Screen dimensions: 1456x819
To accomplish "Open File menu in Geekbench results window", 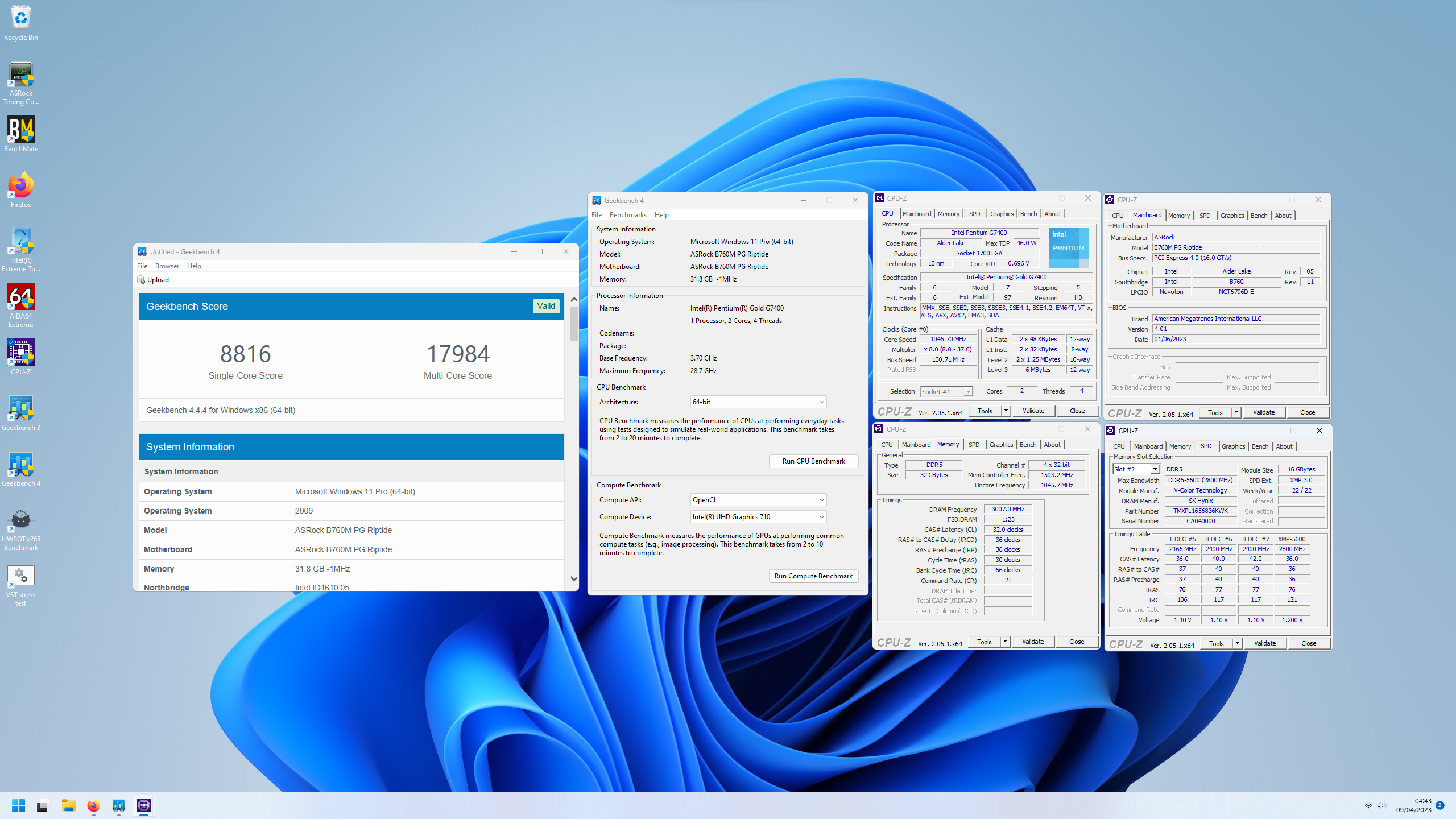I will (142, 266).
